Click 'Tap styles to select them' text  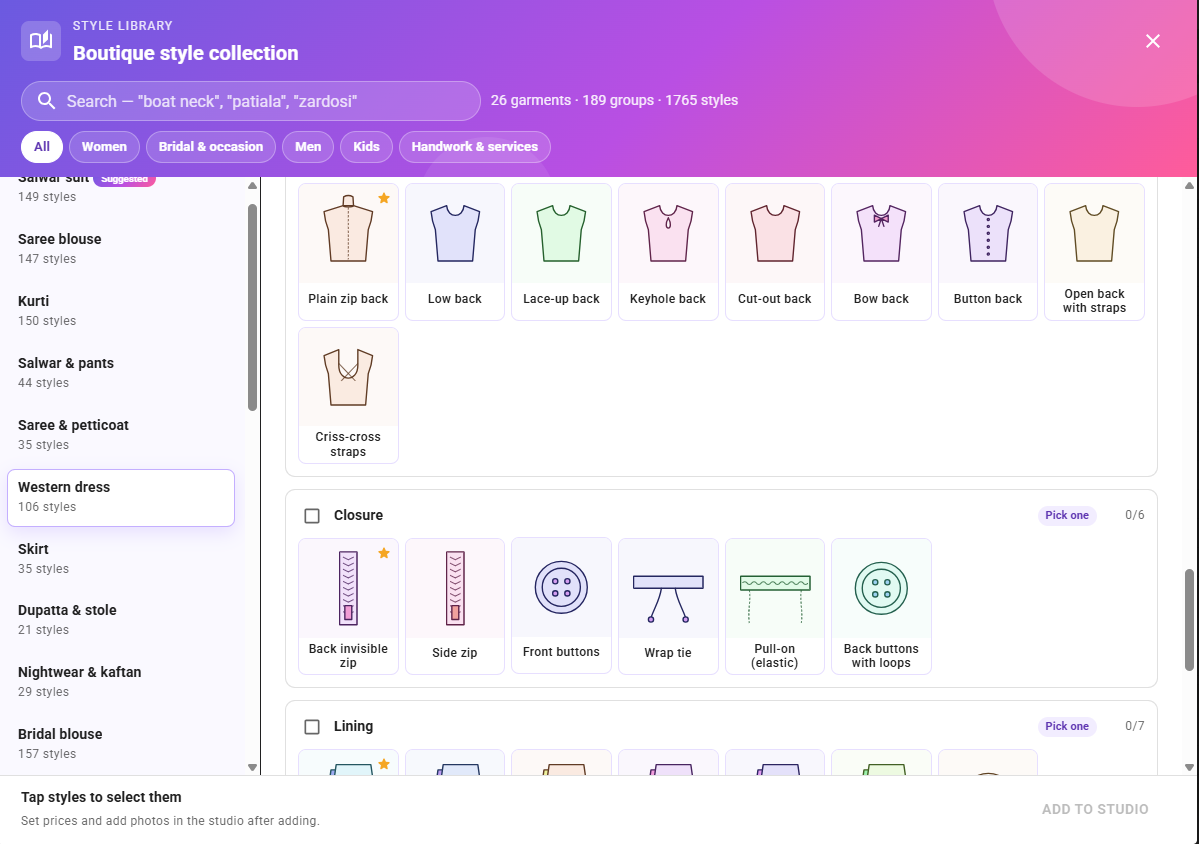coord(101,797)
